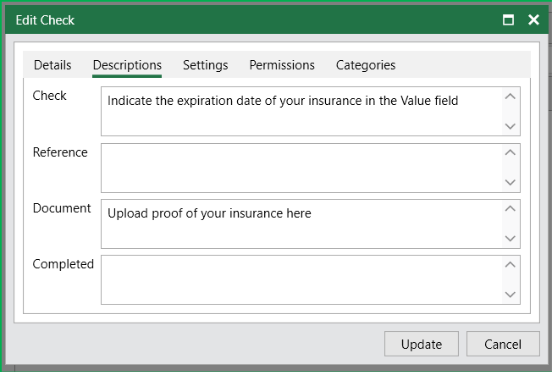Viewport: 552px width, 372px height.
Task: Click the Check field's up arrow
Action: [x=510, y=96]
